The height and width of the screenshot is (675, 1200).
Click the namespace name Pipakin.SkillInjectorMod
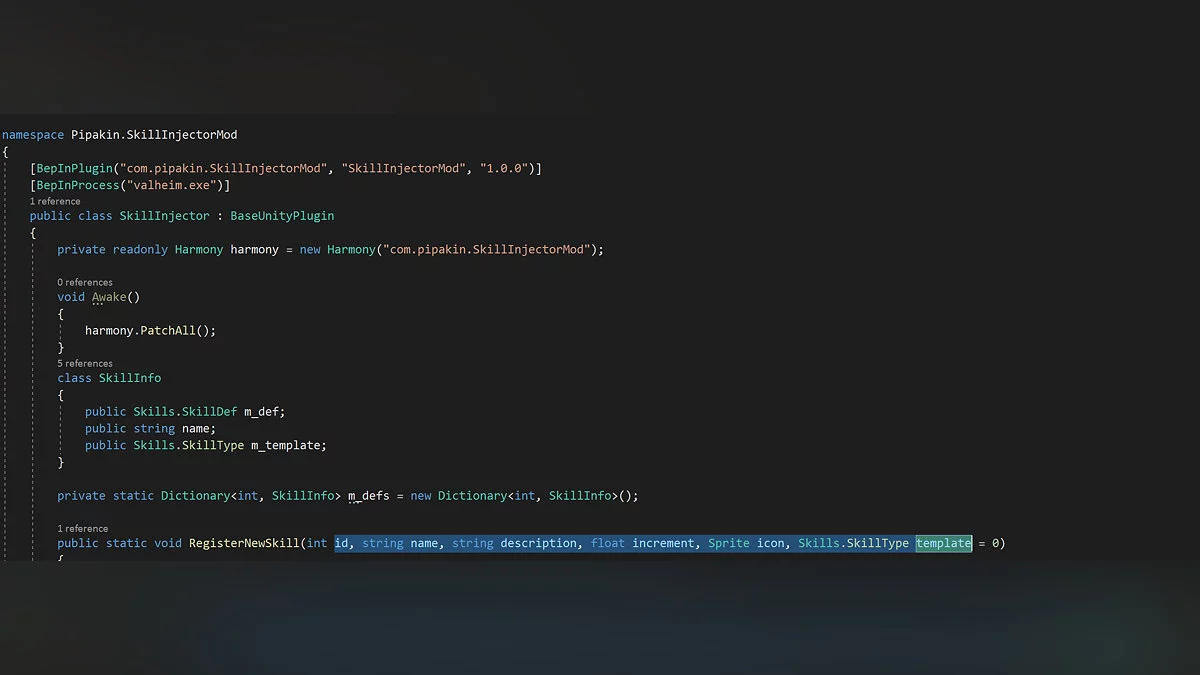point(154,134)
